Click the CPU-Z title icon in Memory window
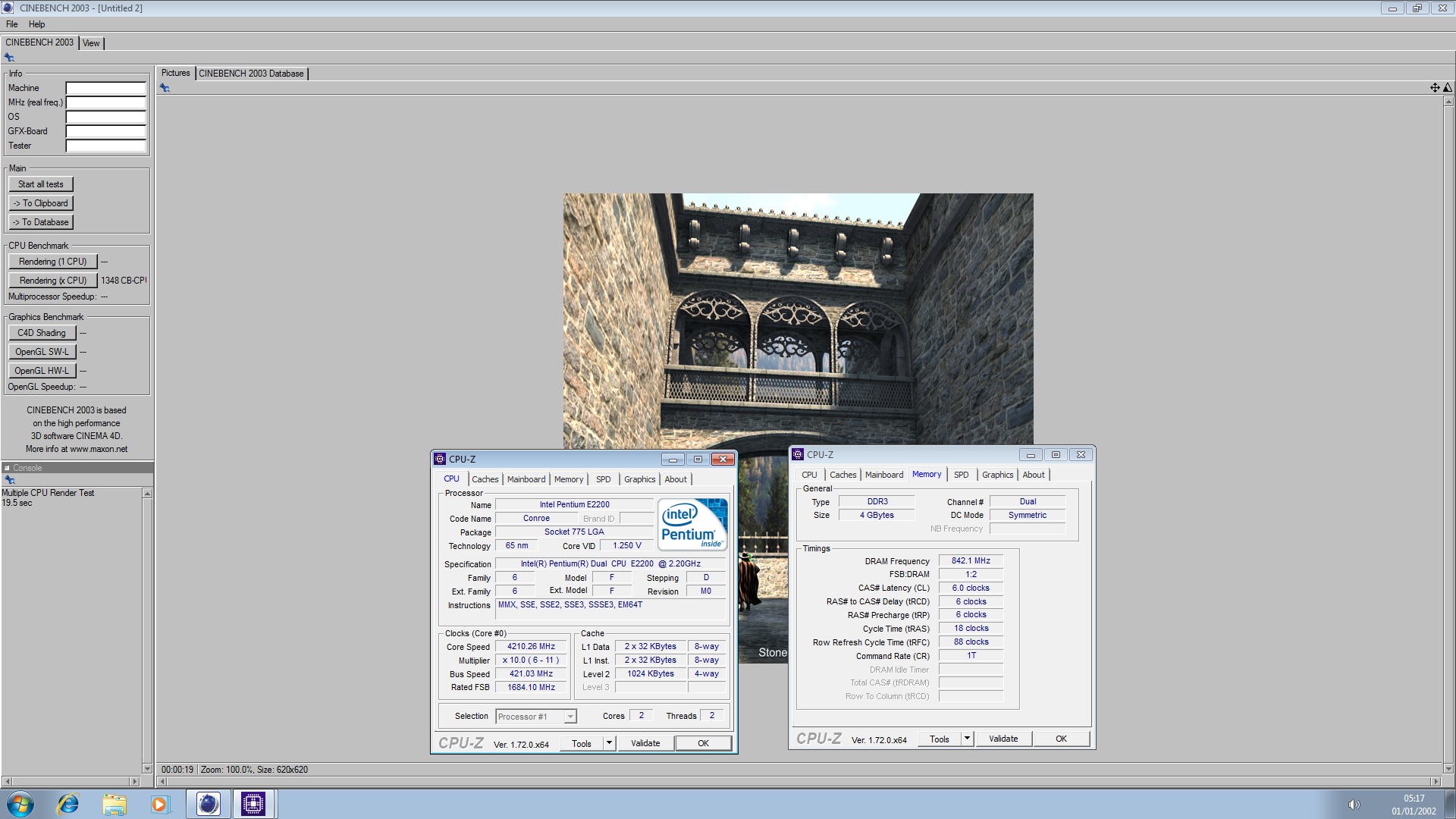The height and width of the screenshot is (819, 1456). [x=798, y=454]
